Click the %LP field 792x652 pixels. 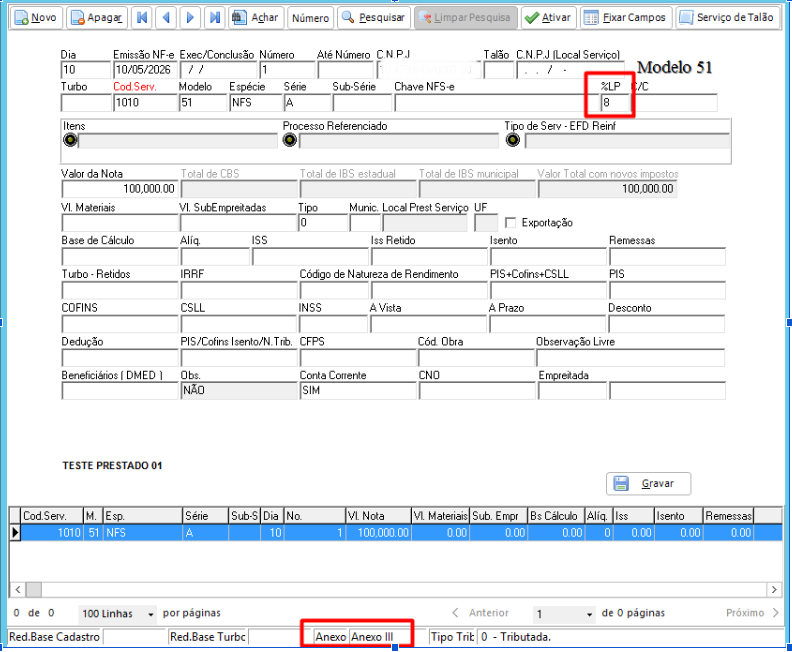[x=616, y=103]
